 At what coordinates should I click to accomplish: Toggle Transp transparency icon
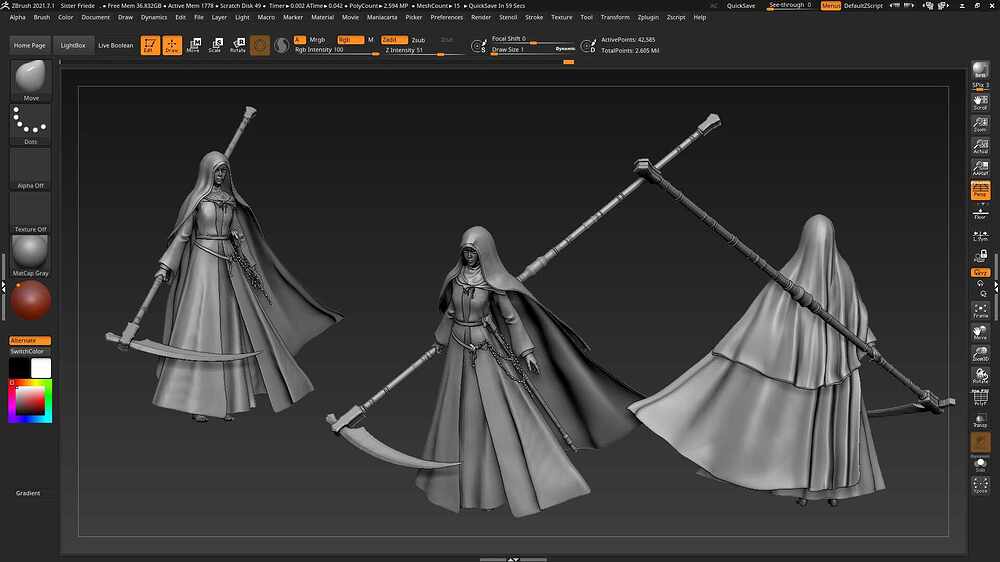tap(980, 420)
